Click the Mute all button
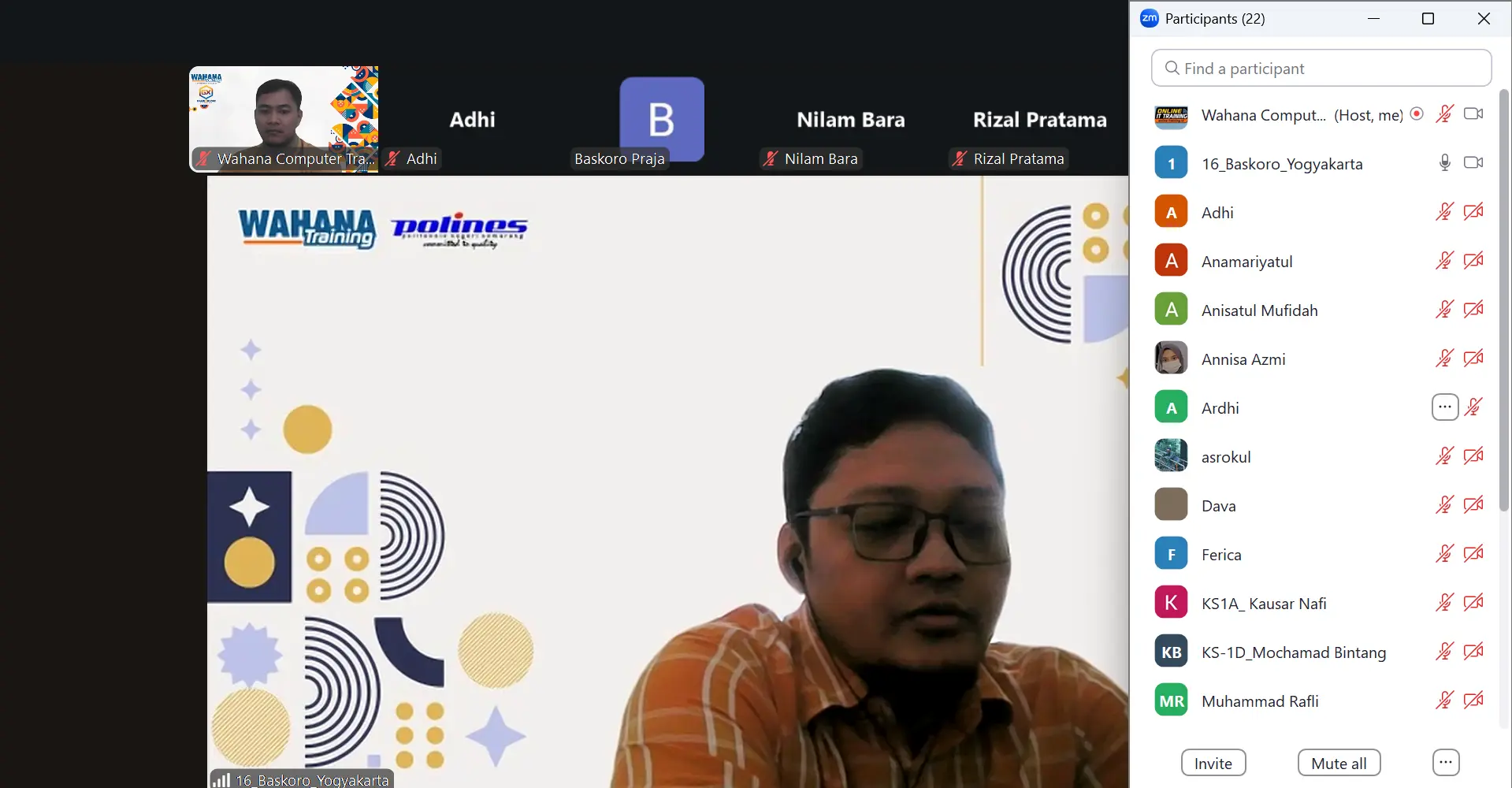This screenshot has height=788, width=1512. click(1339, 763)
